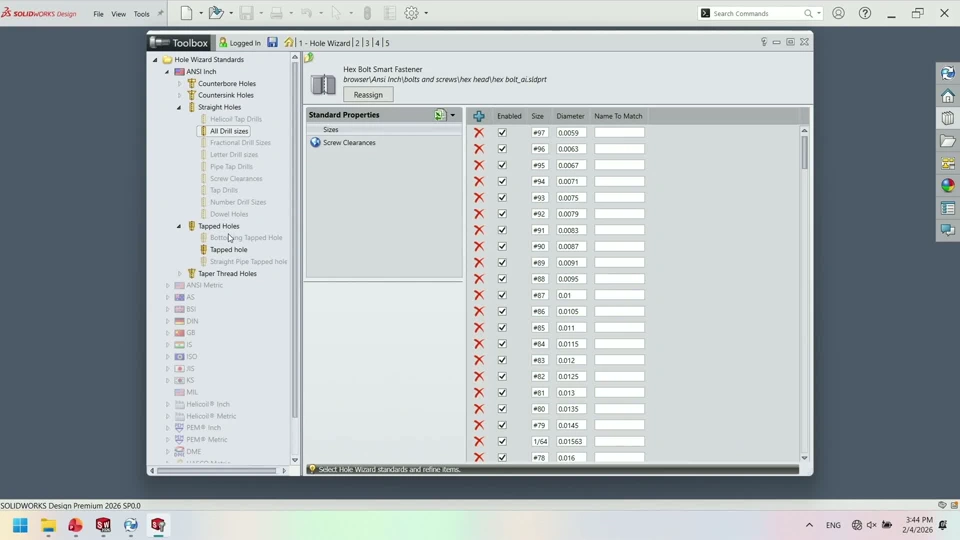Uncheck Enabled for size #88
This screenshot has width=960, height=540.
[x=502, y=279]
